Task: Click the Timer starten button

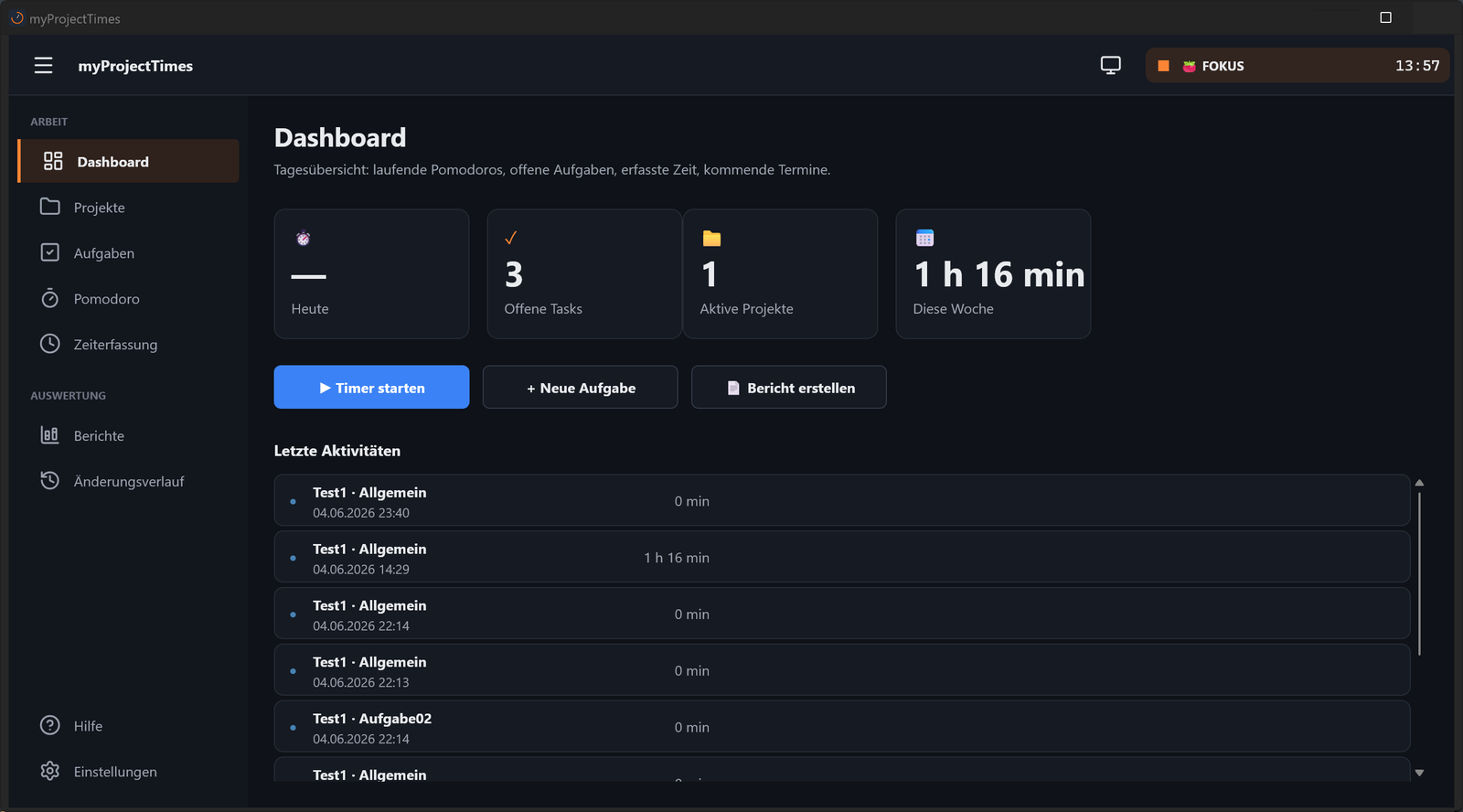Action: coord(371,387)
